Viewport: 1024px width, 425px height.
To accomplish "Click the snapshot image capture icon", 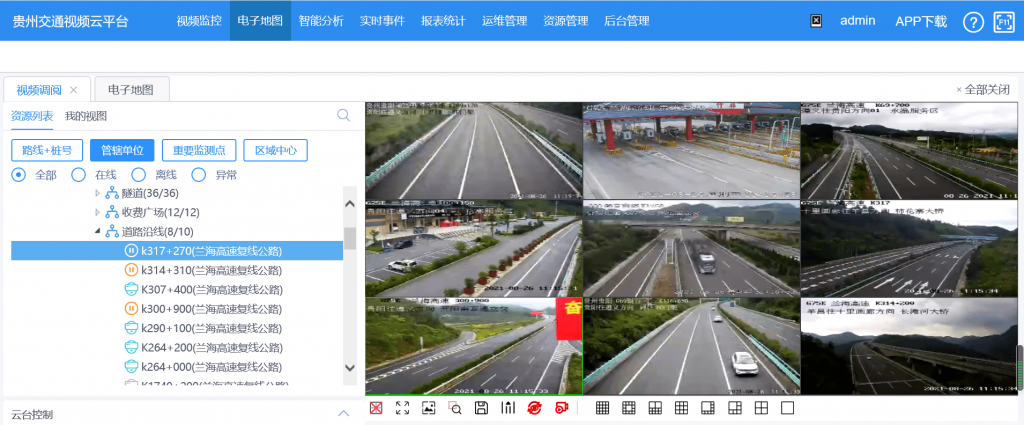I will point(429,408).
